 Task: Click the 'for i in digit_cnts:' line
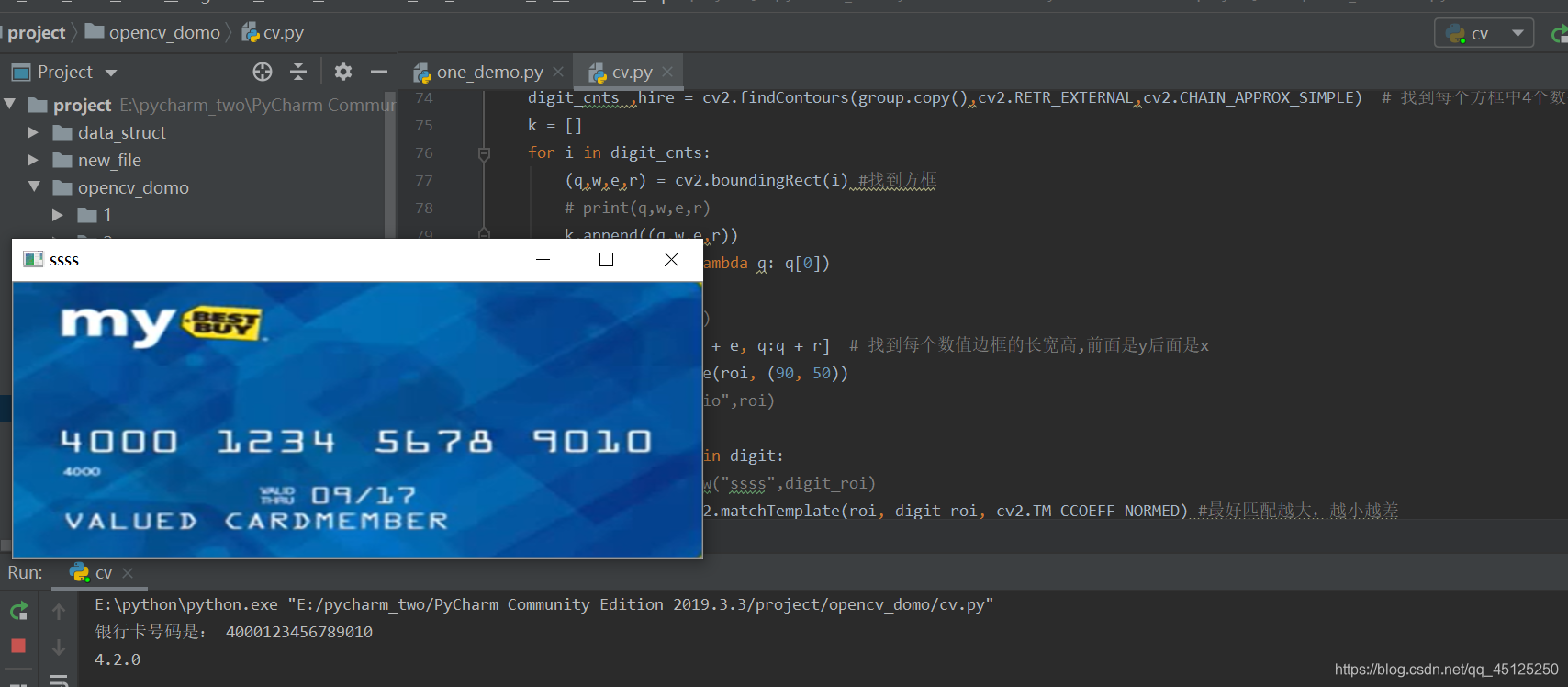coord(619,152)
